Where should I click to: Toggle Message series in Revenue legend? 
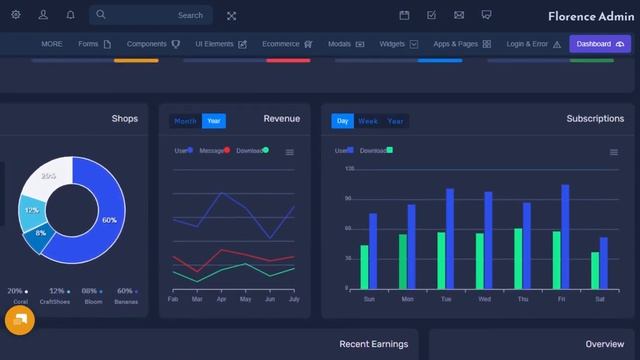point(215,151)
